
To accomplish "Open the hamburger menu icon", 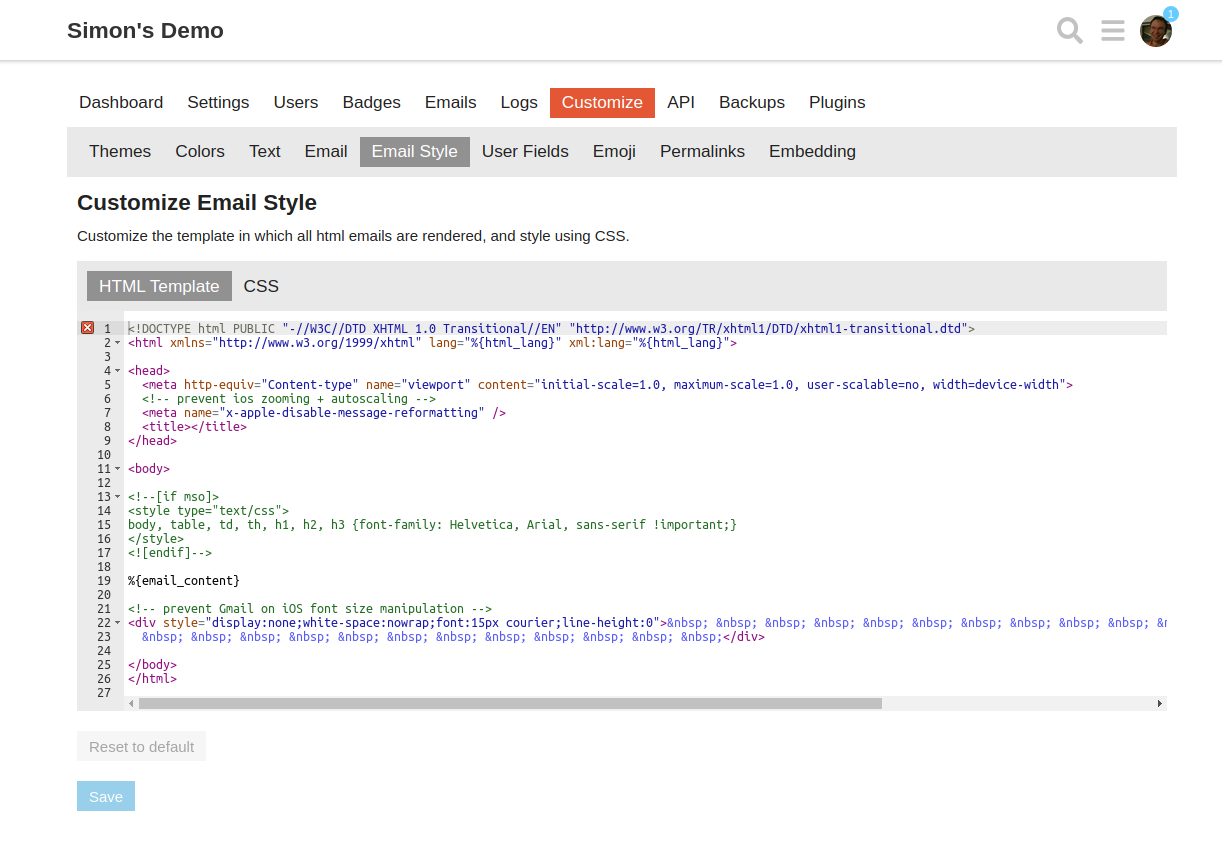I will click(x=1113, y=31).
